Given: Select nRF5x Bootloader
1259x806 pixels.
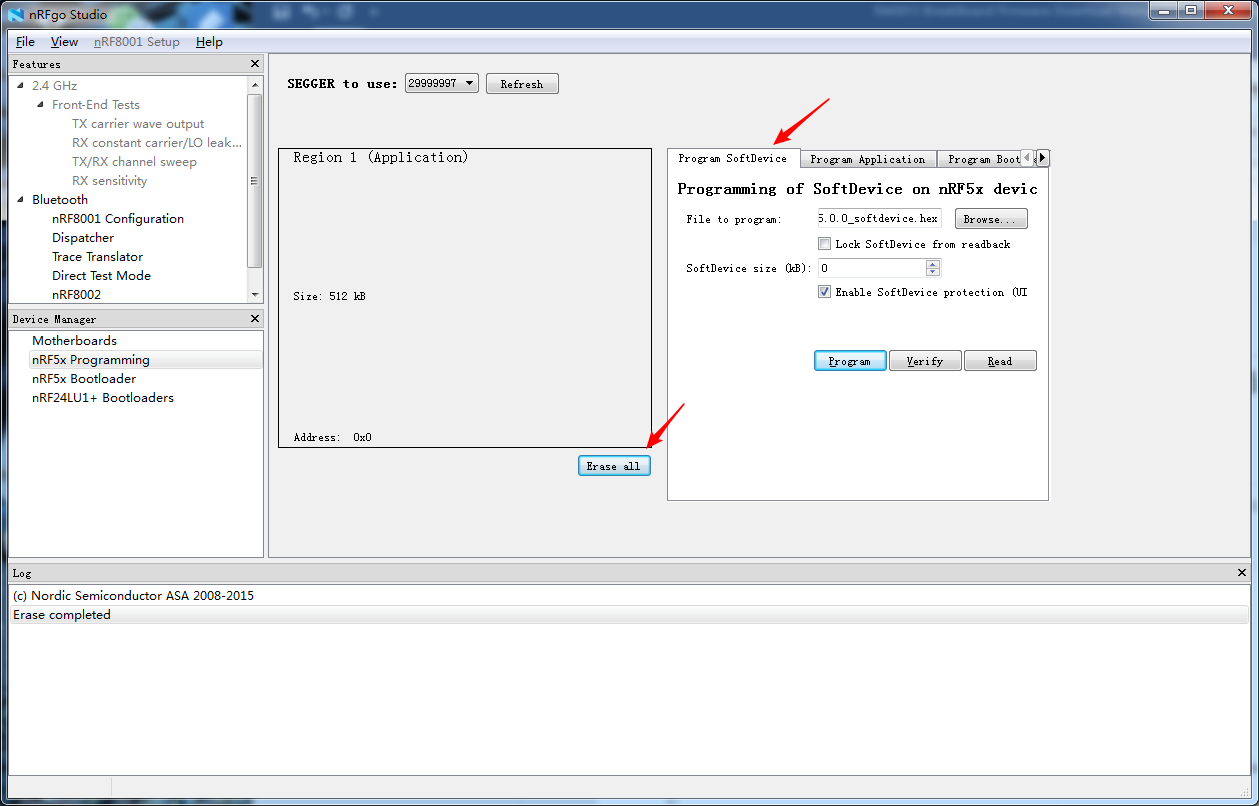Looking at the screenshot, I should point(84,379).
